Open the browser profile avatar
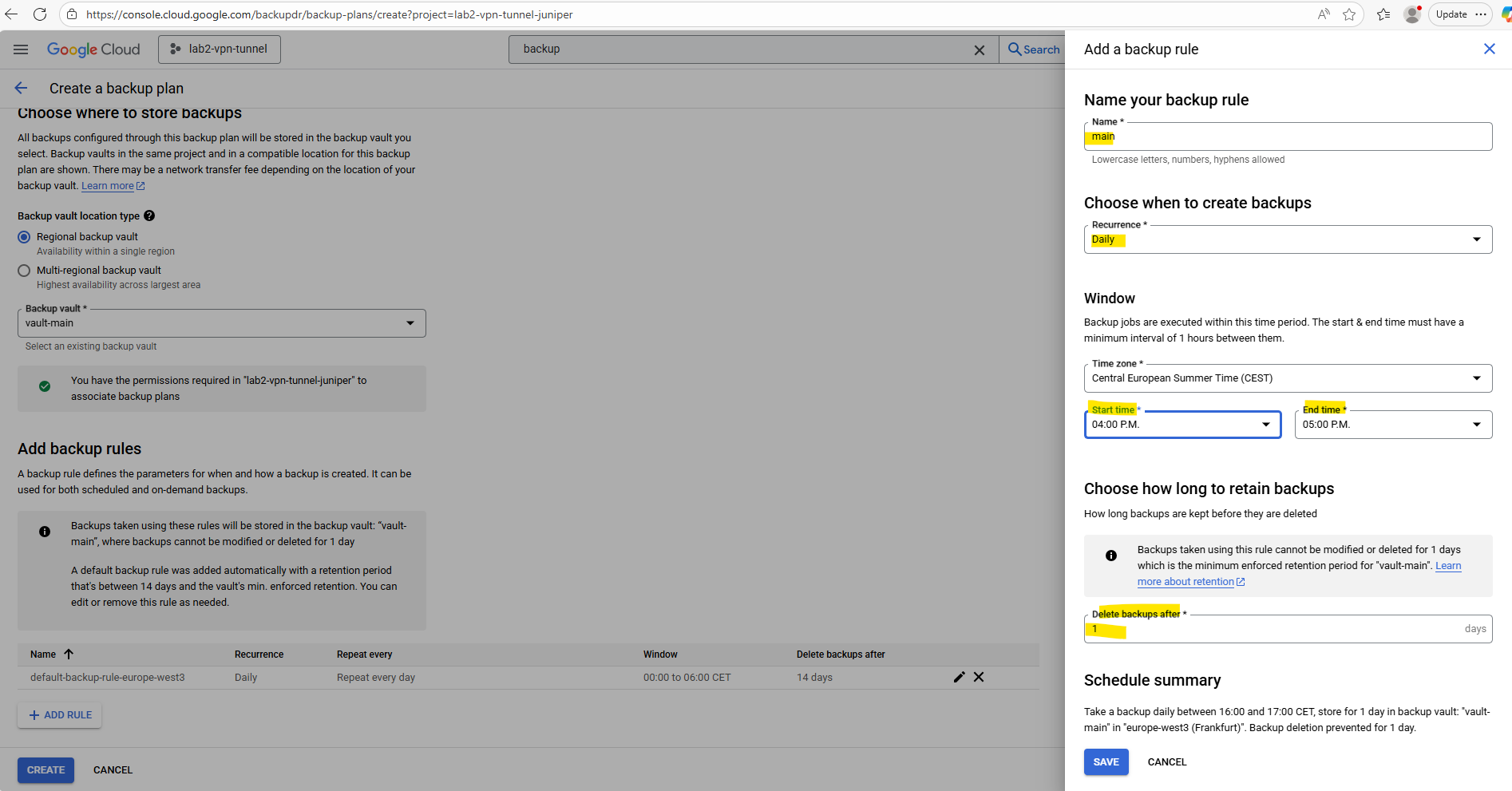The width and height of the screenshot is (1512, 791). [x=1412, y=14]
